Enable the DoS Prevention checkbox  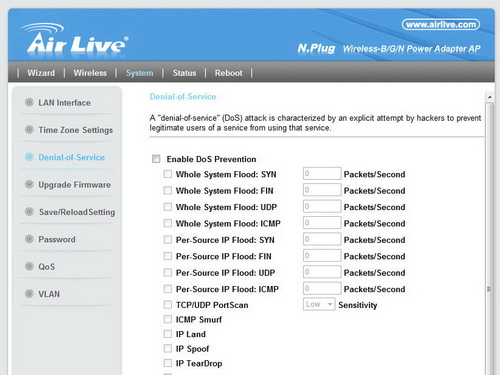[x=156, y=159]
